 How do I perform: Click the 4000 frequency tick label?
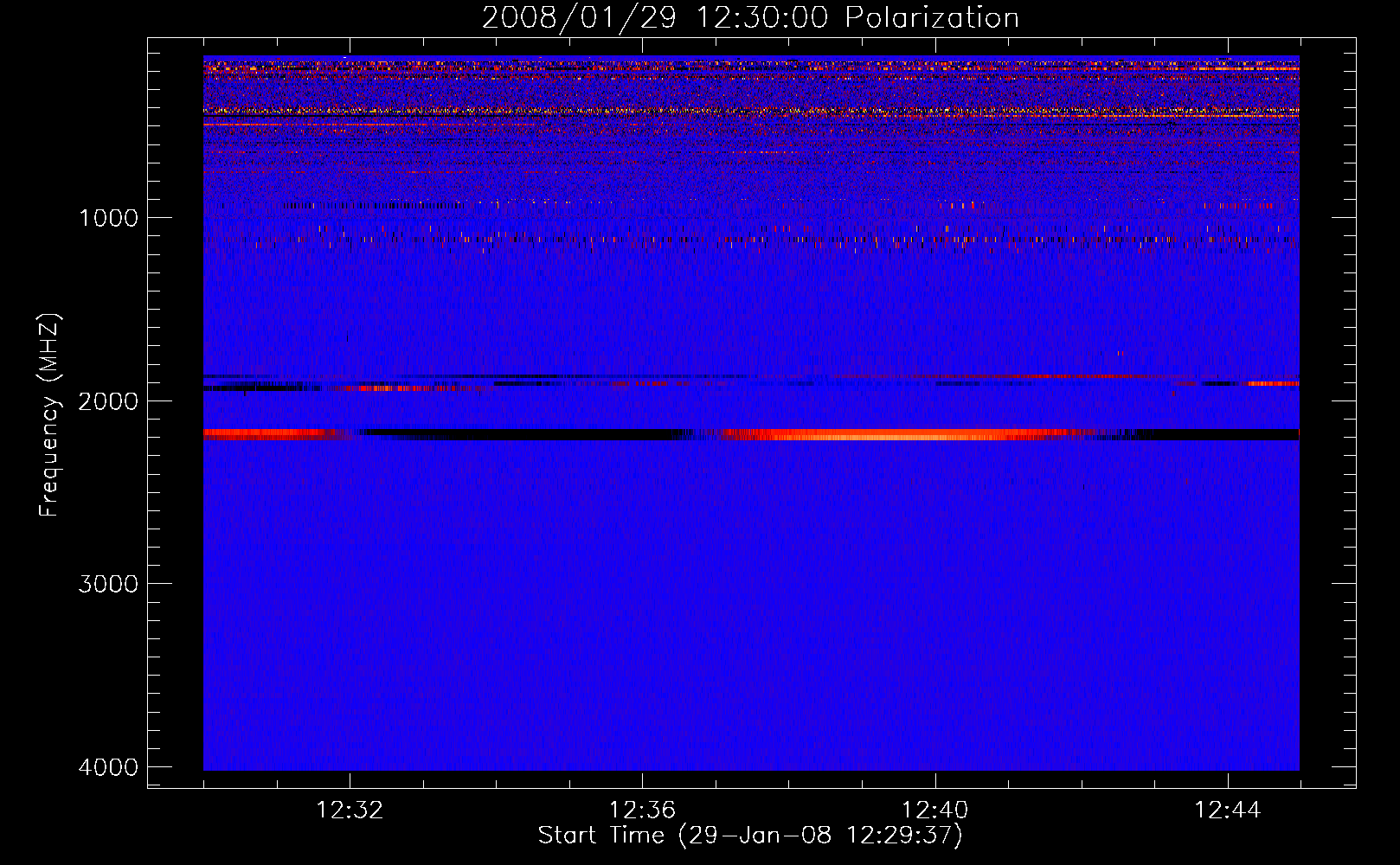click(x=108, y=767)
